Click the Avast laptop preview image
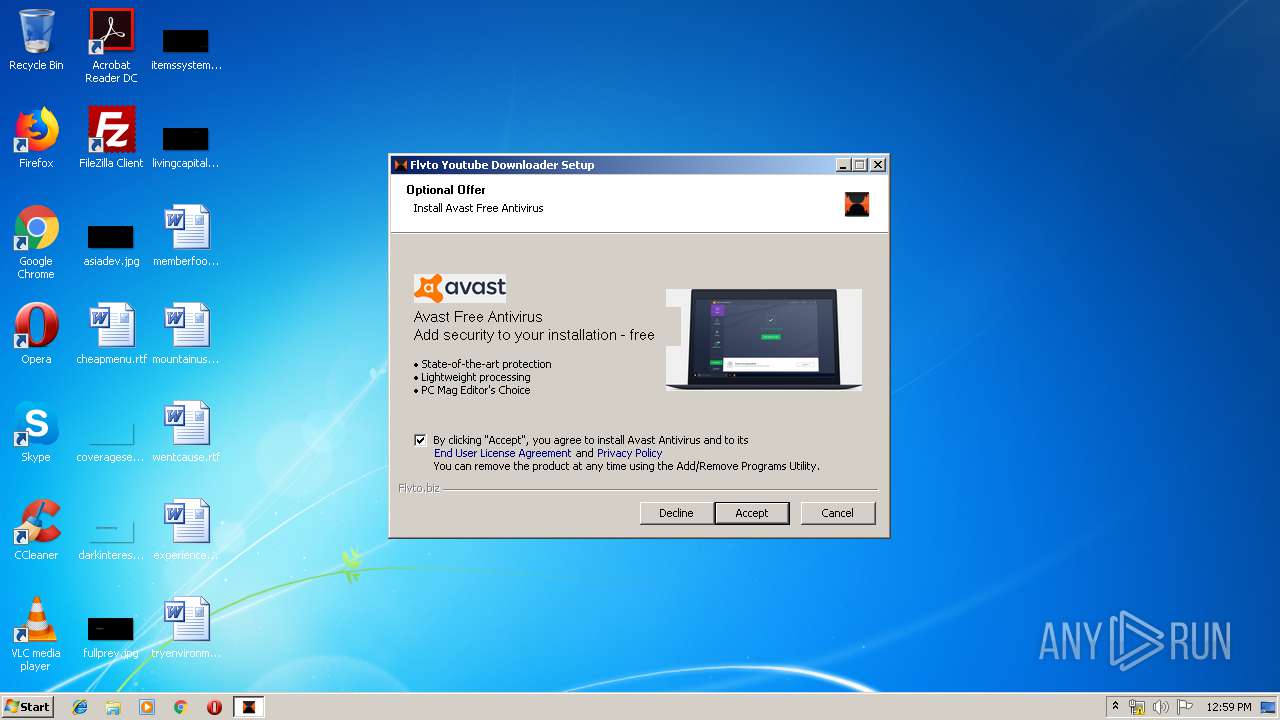This screenshot has height=720, width=1280. coord(764,339)
